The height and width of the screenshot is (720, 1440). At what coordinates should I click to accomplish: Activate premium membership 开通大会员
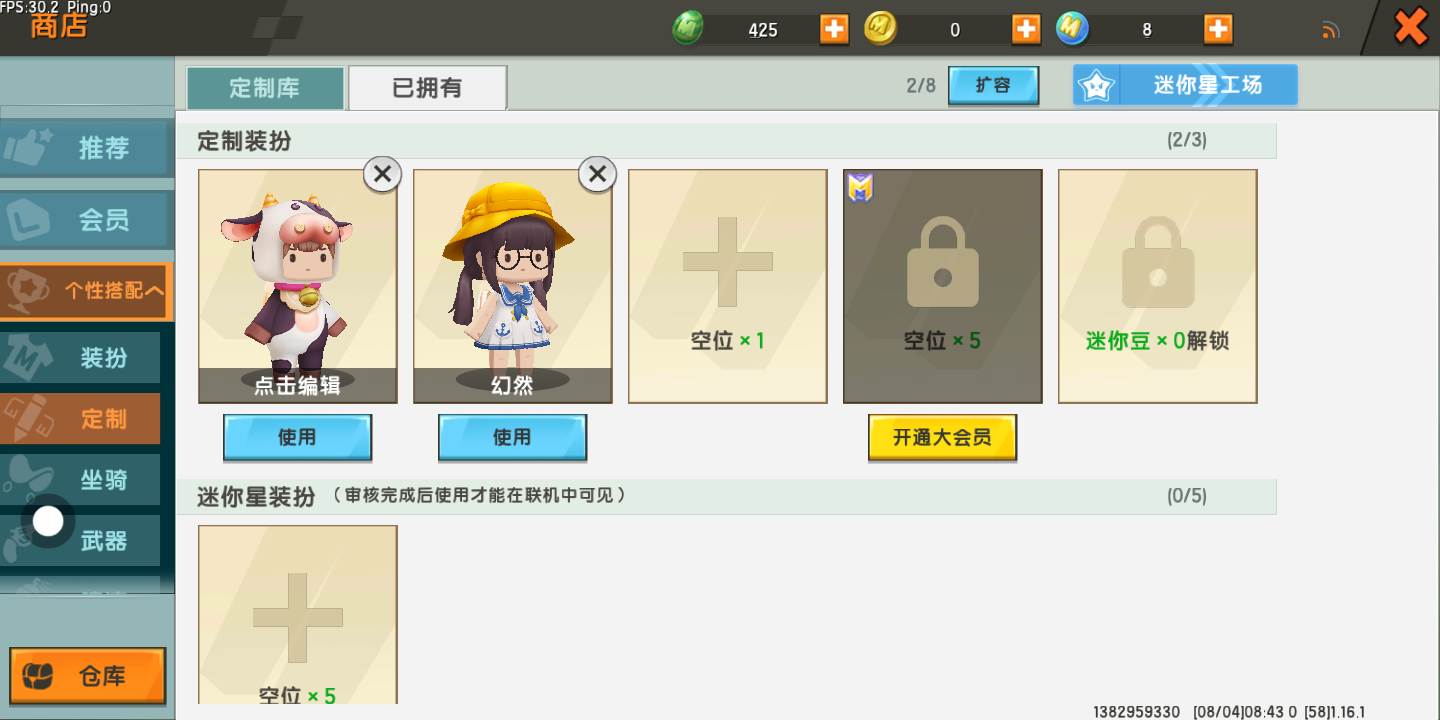pyautogui.click(x=942, y=437)
